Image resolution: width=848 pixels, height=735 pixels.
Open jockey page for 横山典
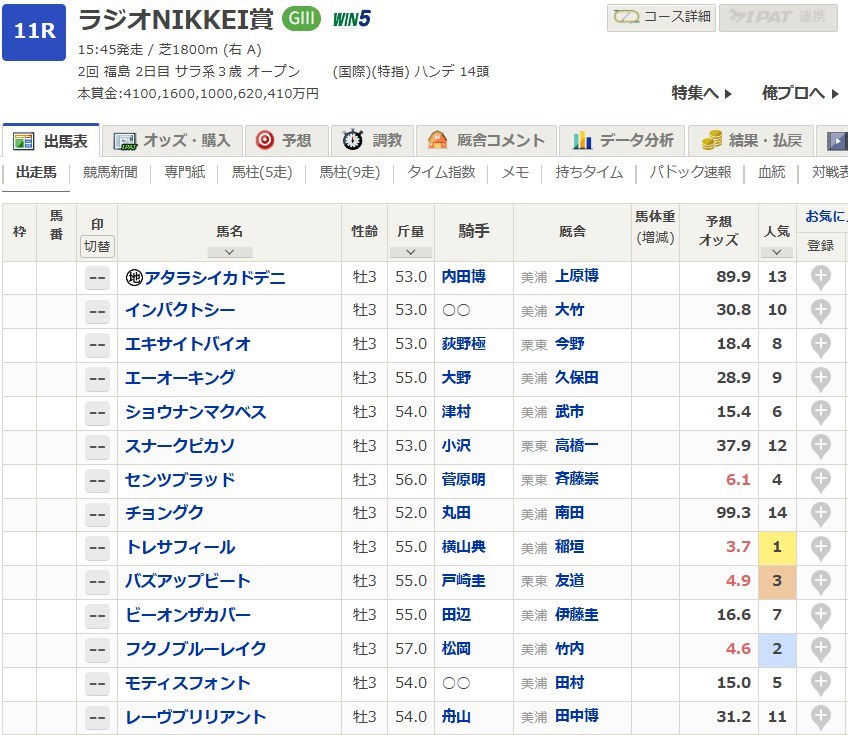[463, 547]
